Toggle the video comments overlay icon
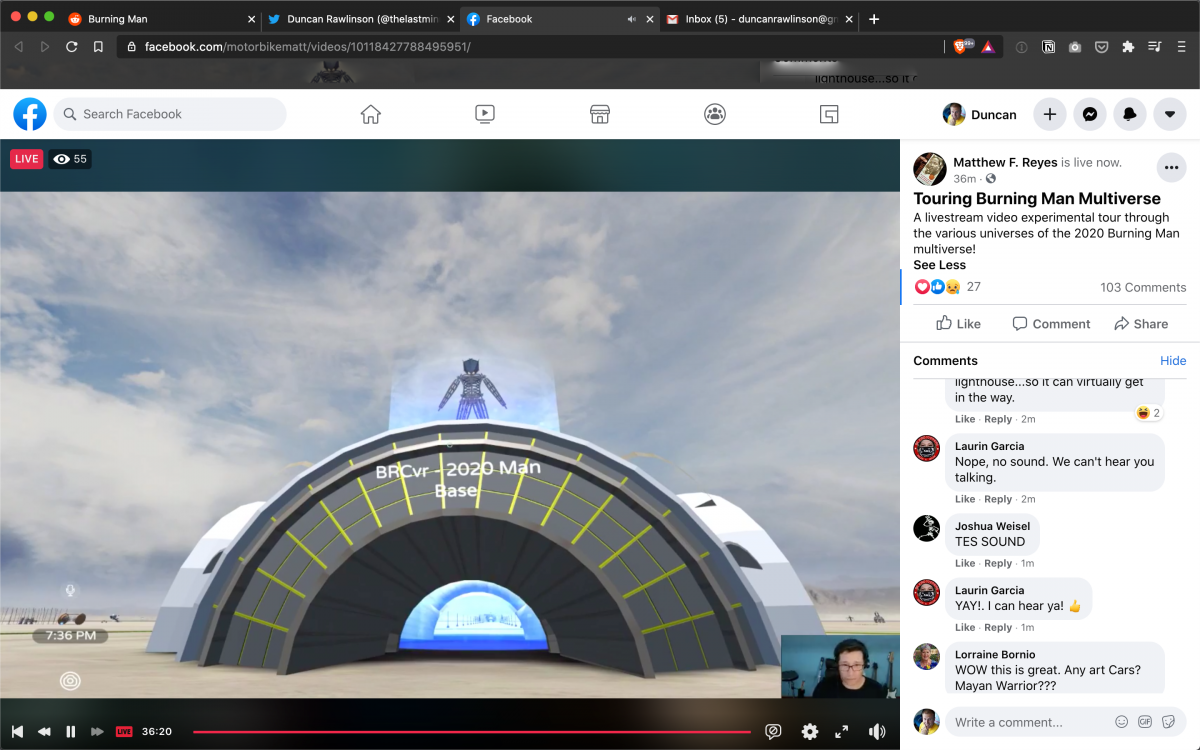 pyautogui.click(x=773, y=731)
